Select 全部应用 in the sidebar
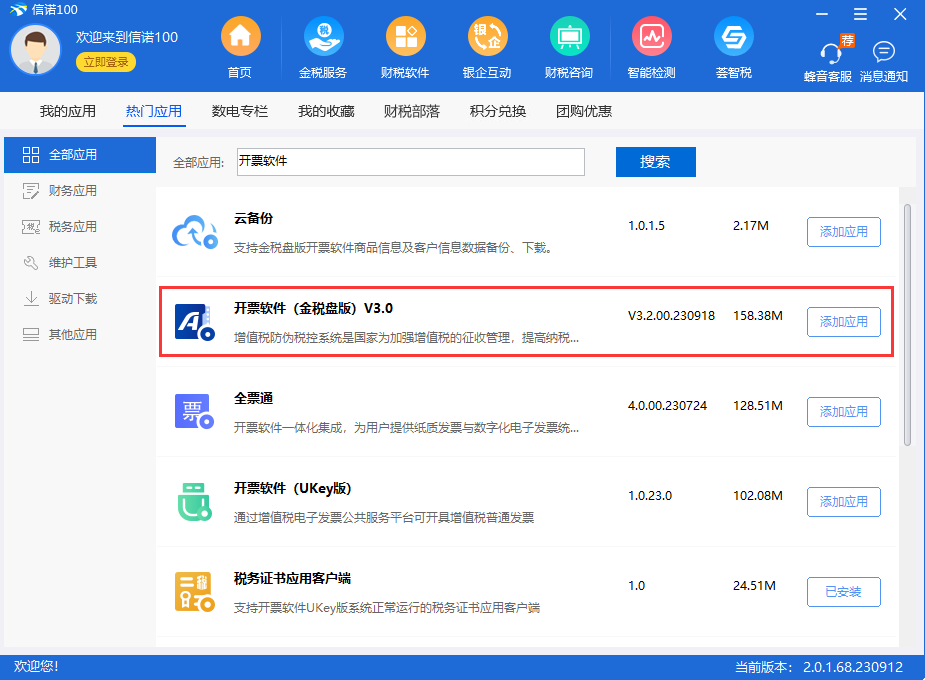Image resolution: width=925 pixels, height=680 pixels. click(80, 155)
